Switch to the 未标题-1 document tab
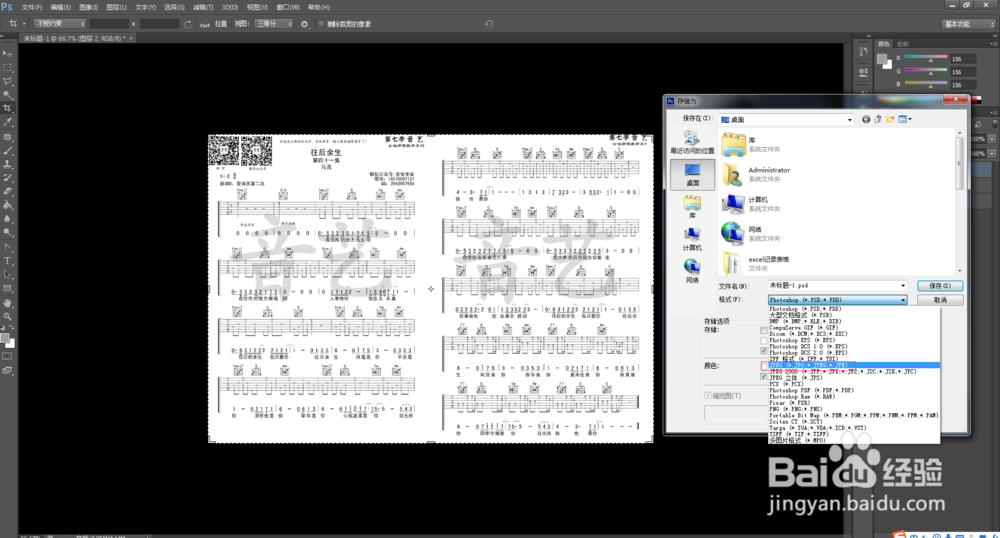 [75, 38]
